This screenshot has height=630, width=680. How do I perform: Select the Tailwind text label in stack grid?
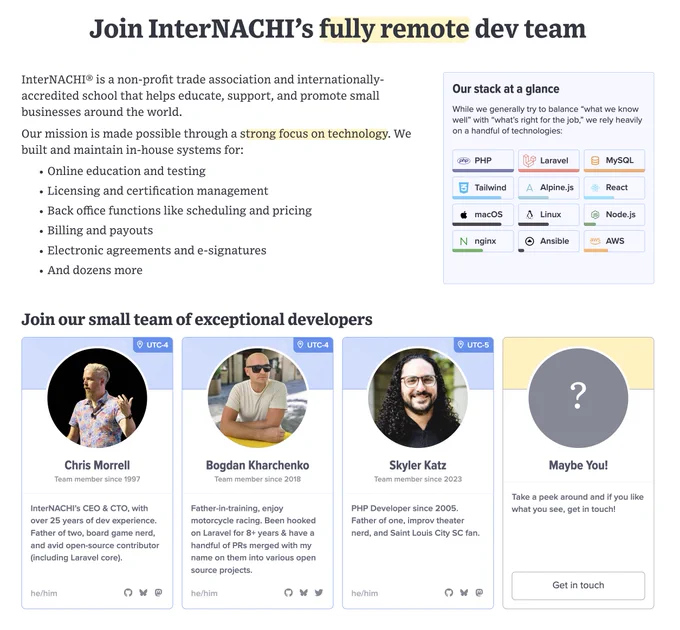pyautogui.click(x=490, y=187)
